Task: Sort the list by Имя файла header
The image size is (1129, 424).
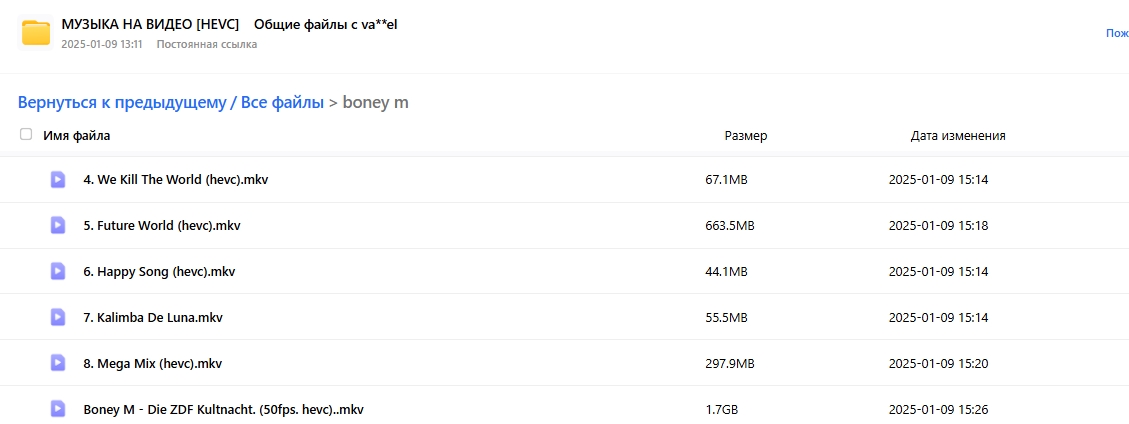Action: (76, 135)
